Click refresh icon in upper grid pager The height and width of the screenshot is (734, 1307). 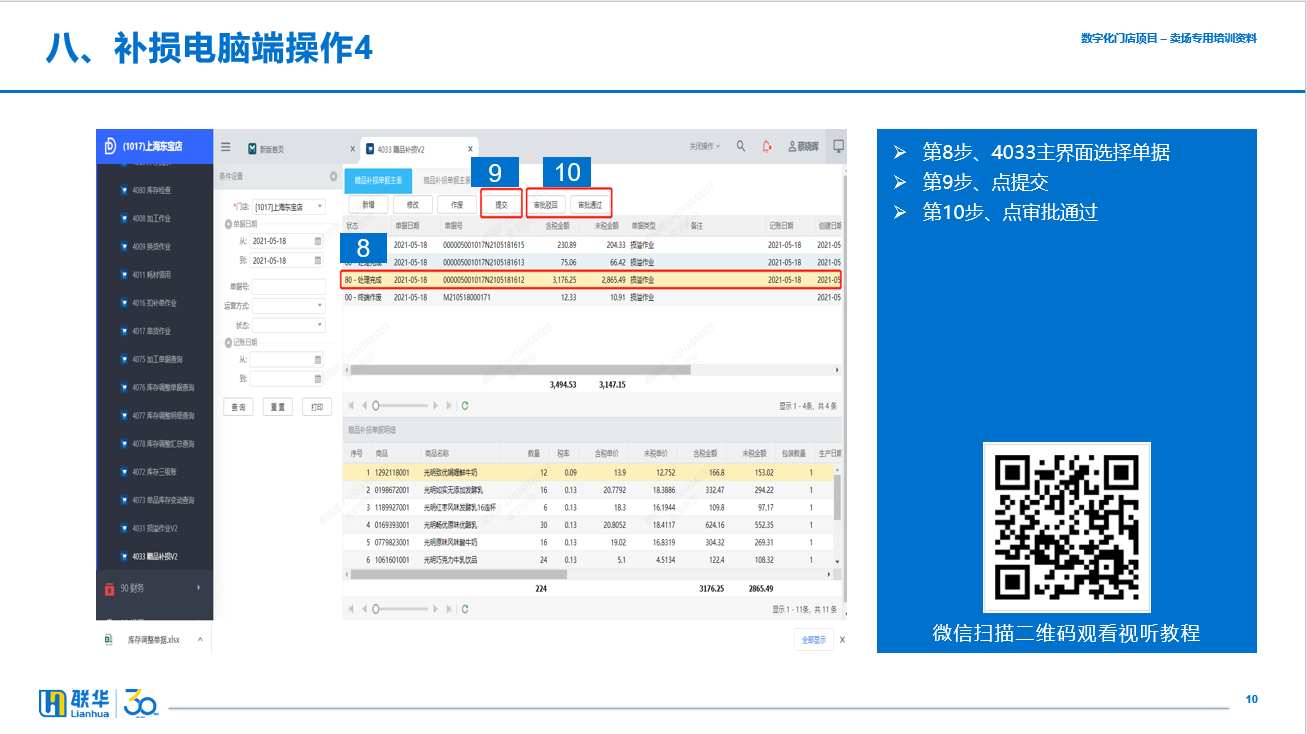pos(465,406)
